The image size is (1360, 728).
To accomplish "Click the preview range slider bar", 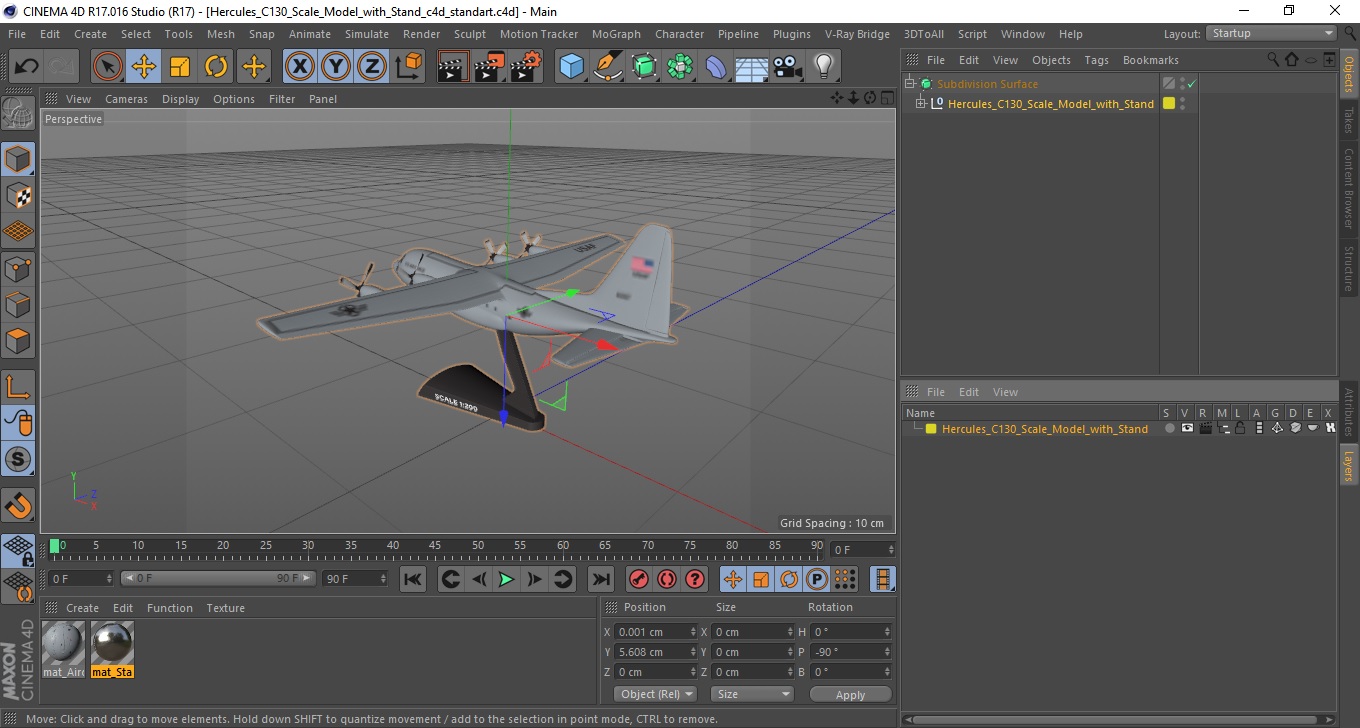I will [218, 579].
